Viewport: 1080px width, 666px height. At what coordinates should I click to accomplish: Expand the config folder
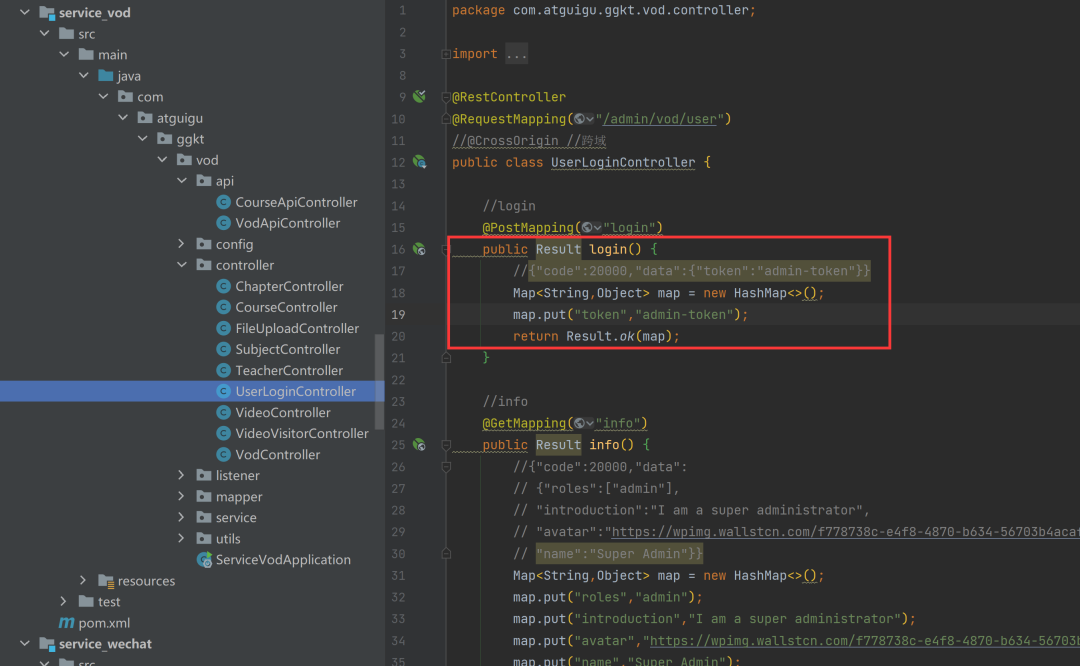[x=181, y=244]
